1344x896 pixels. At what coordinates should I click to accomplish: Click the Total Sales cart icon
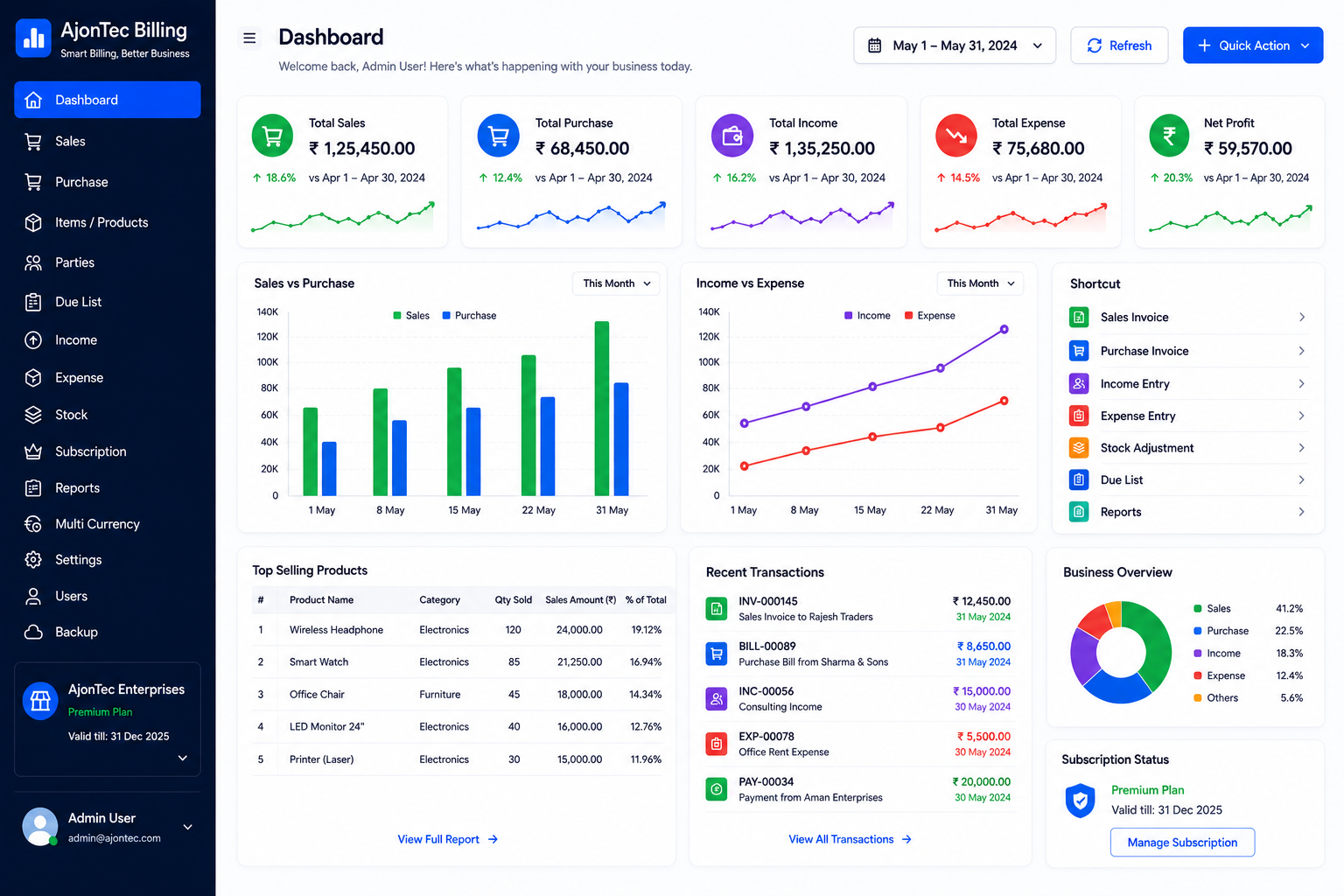pos(273,136)
